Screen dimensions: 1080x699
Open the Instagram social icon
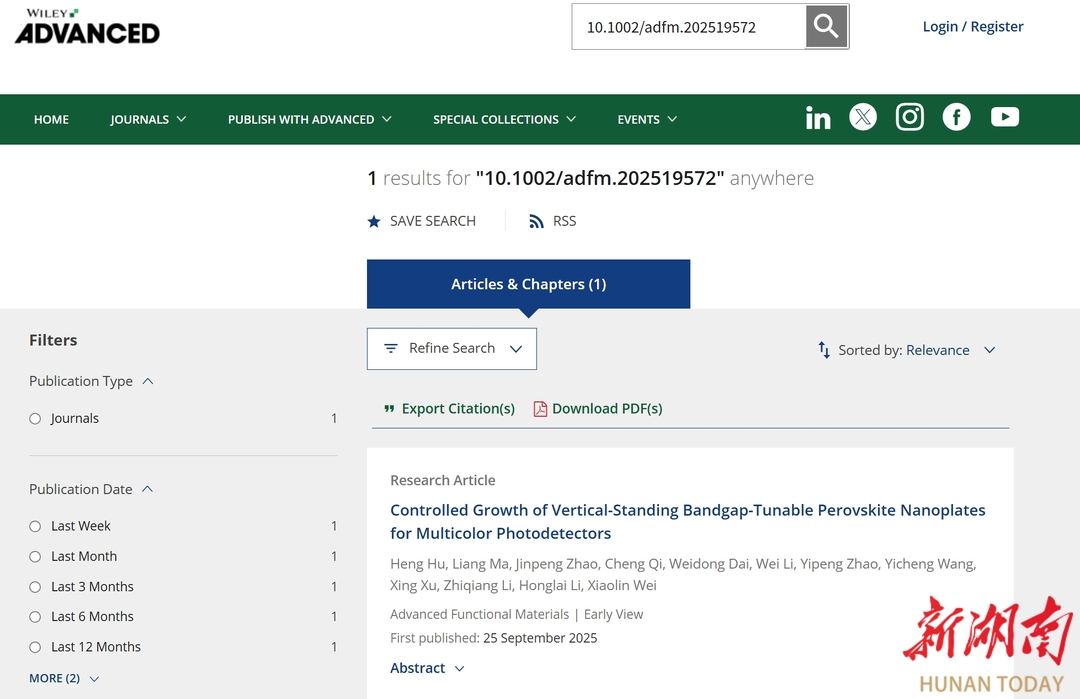coord(909,118)
